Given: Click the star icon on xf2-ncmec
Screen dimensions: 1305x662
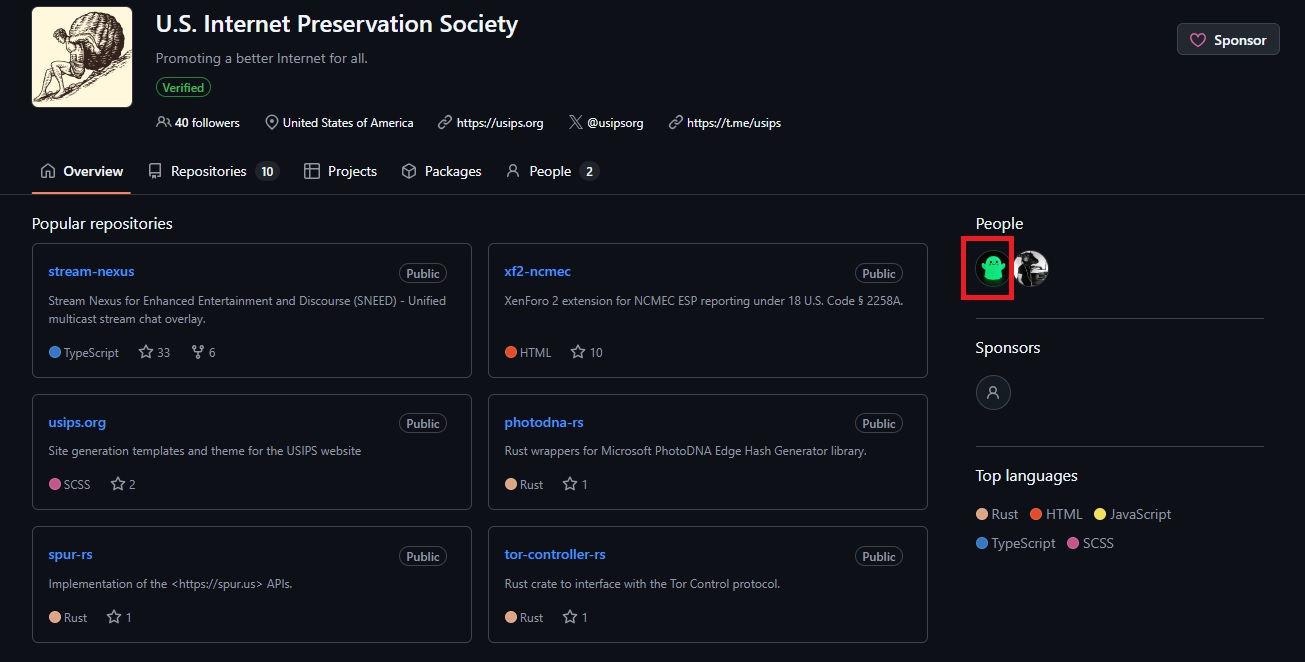Looking at the screenshot, I should [578, 352].
